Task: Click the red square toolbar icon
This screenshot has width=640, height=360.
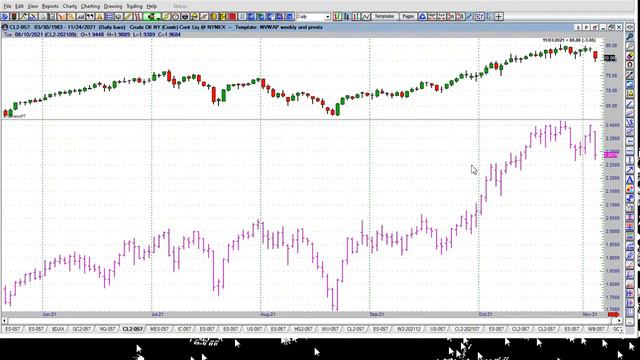Action: 233,17
